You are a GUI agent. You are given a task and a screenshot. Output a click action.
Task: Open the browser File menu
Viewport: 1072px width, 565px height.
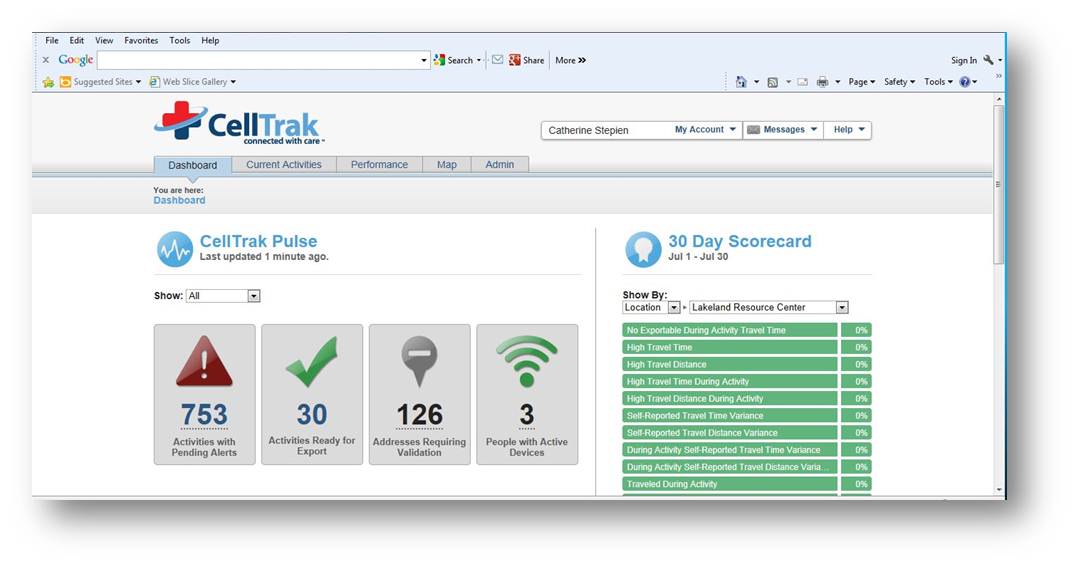(52, 40)
